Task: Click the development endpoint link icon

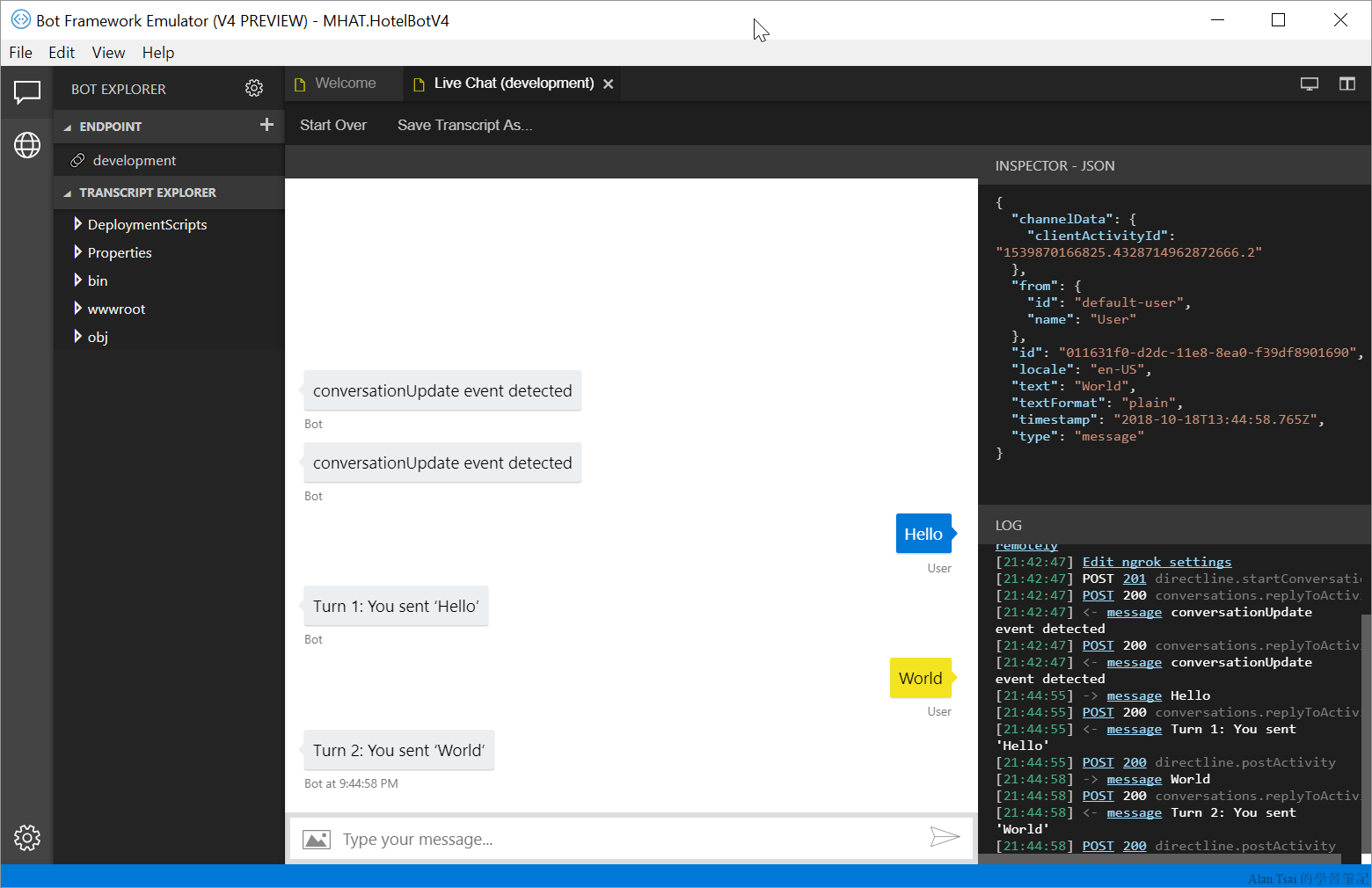Action: pos(77,160)
